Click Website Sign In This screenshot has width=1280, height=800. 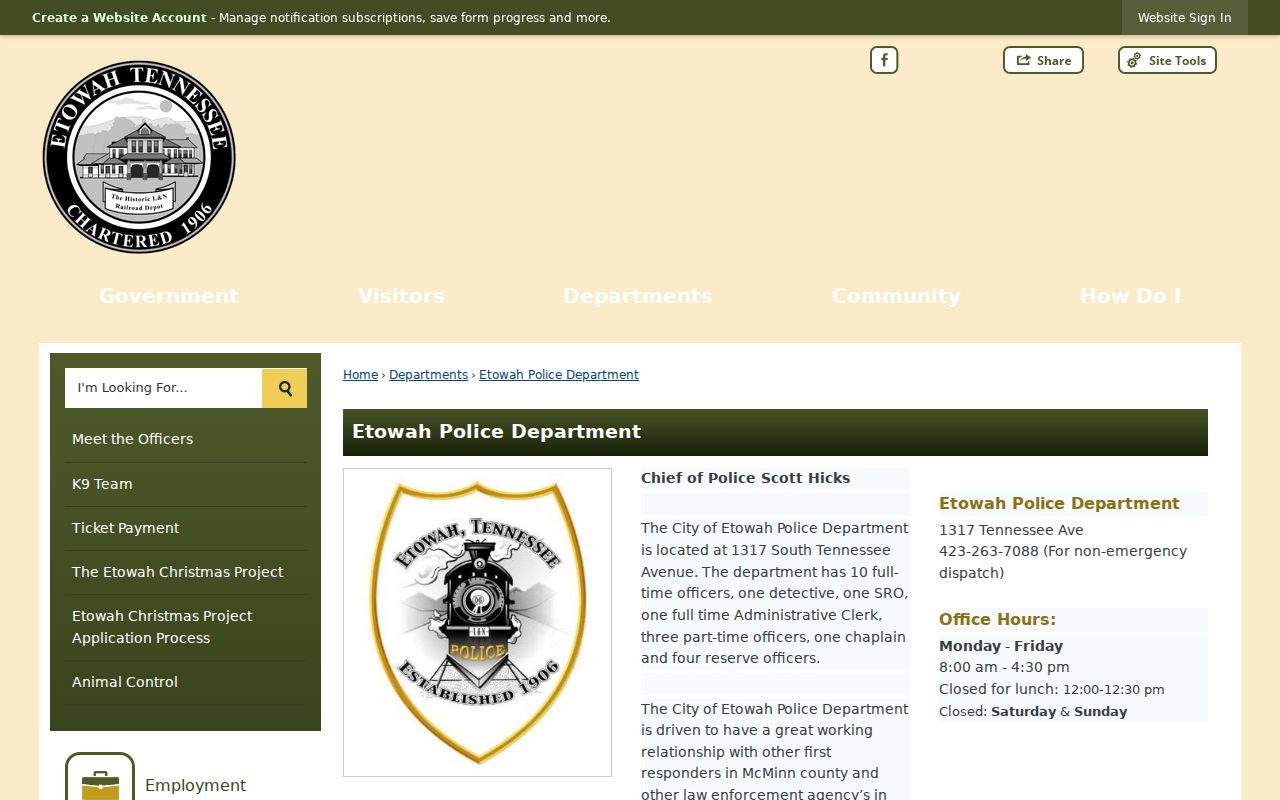[x=1184, y=18]
